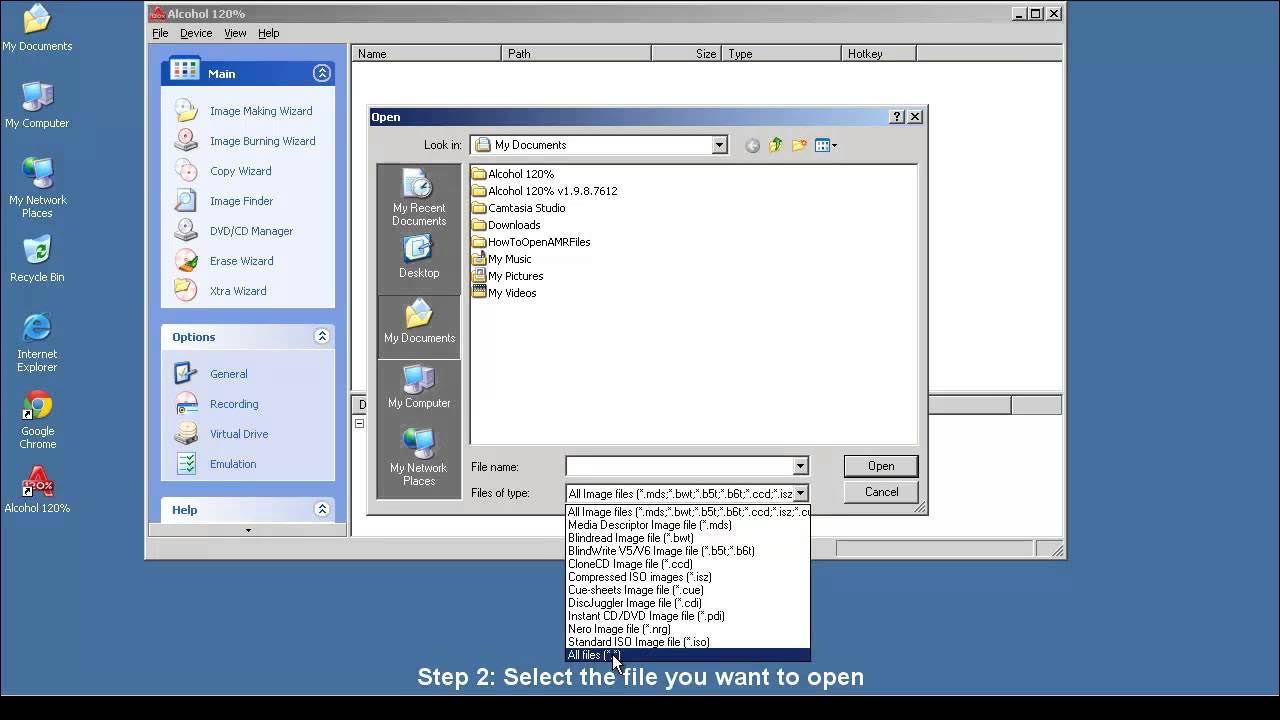Image resolution: width=1280 pixels, height=720 pixels.
Task: Open the DVD/CD Manager icon
Action: click(186, 231)
